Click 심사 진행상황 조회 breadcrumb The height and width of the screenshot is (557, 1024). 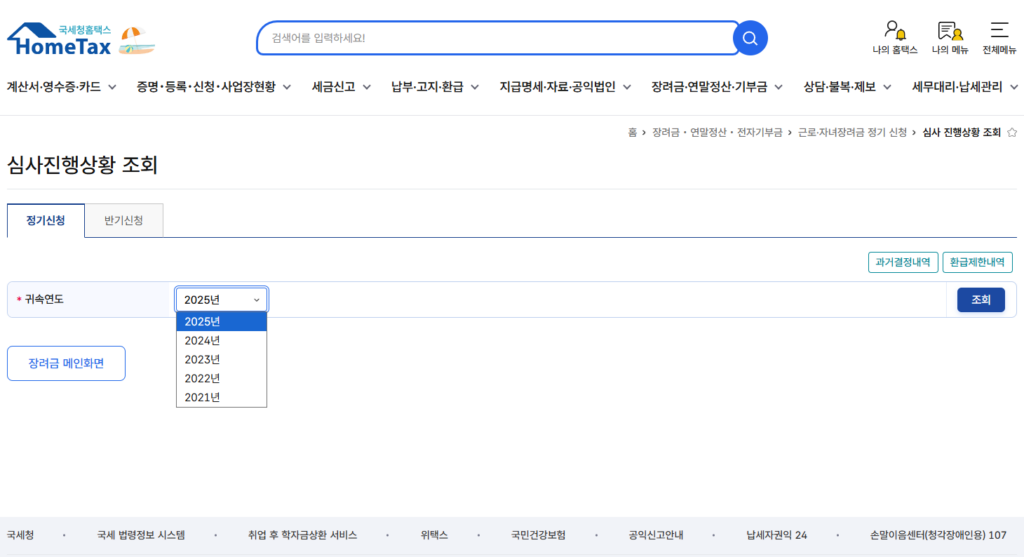[961, 133]
